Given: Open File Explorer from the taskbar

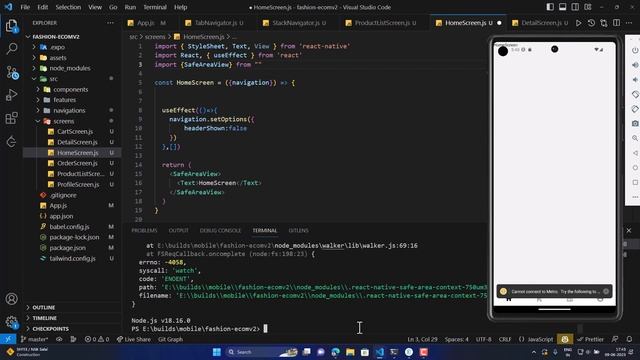Looking at the screenshot, I should pos(350,352).
